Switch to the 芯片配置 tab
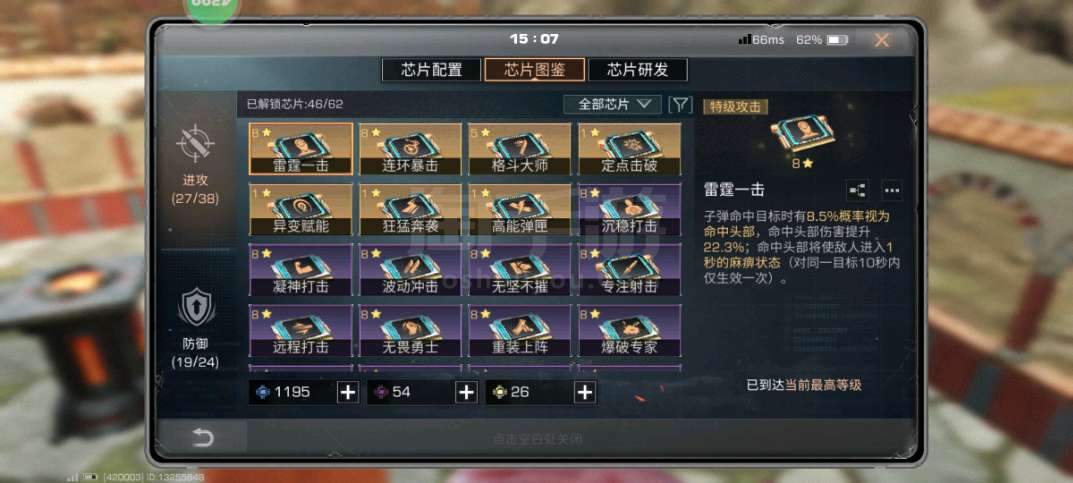 (x=431, y=70)
